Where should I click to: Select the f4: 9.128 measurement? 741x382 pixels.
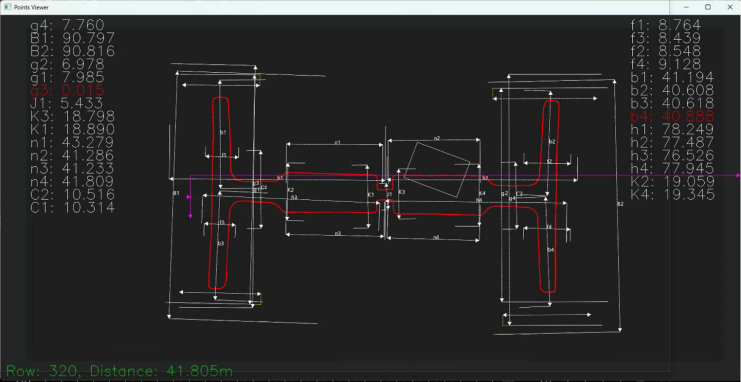point(666,64)
